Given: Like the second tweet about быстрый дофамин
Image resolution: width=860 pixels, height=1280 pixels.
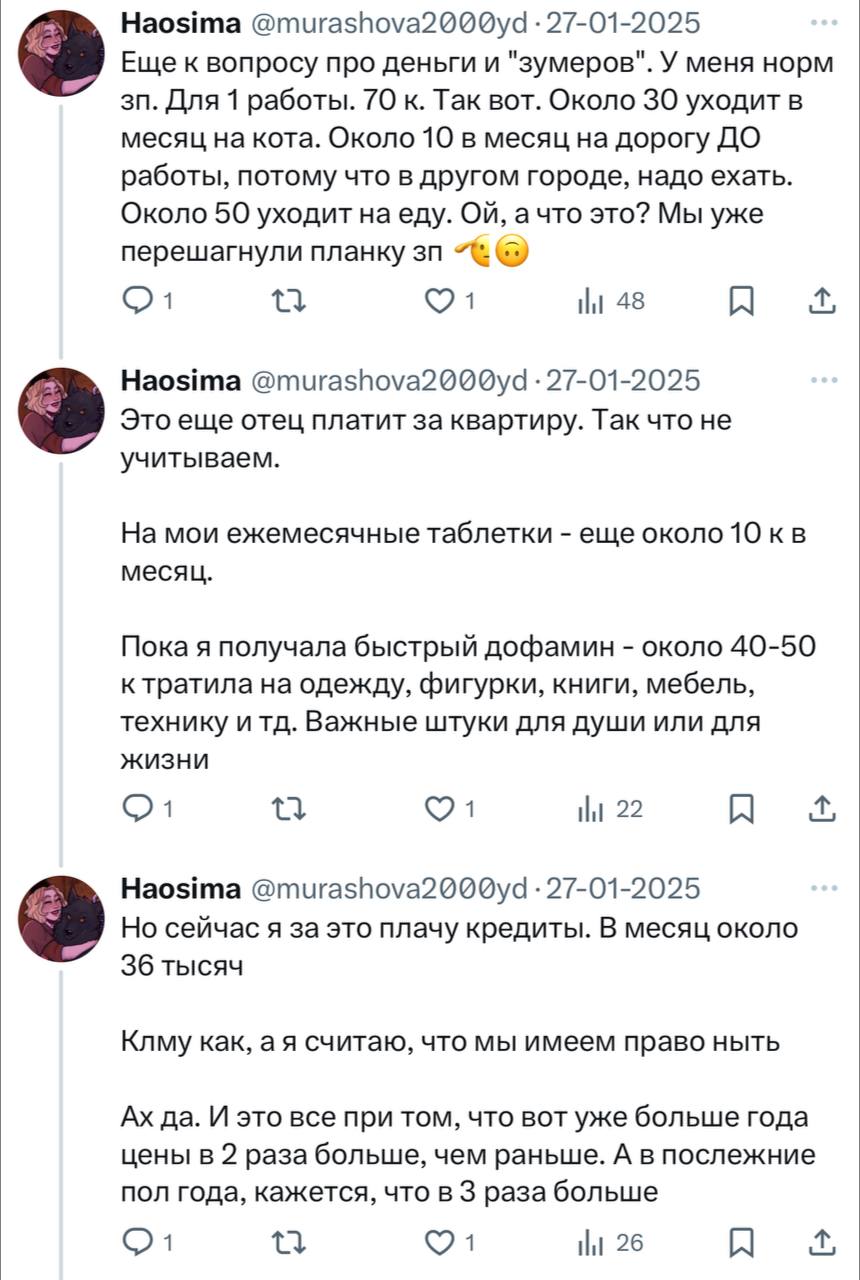Looking at the screenshot, I should pyautogui.click(x=441, y=810).
